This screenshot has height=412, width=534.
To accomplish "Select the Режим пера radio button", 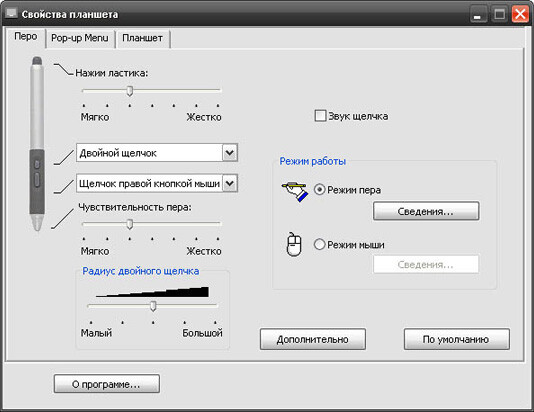I will pos(319,189).
